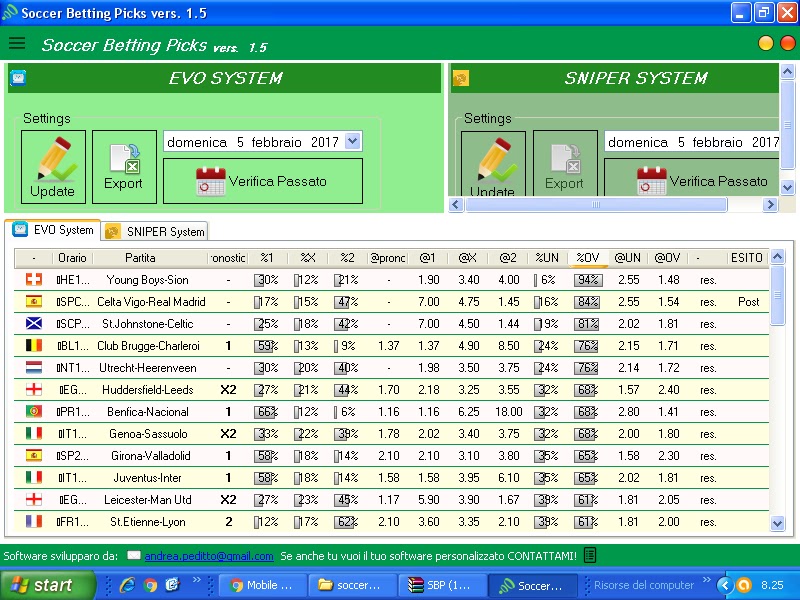Viewport: 800px width, 600px height.
Task: Open the hamburger menu icon
Action: click(x=17, y=43)
